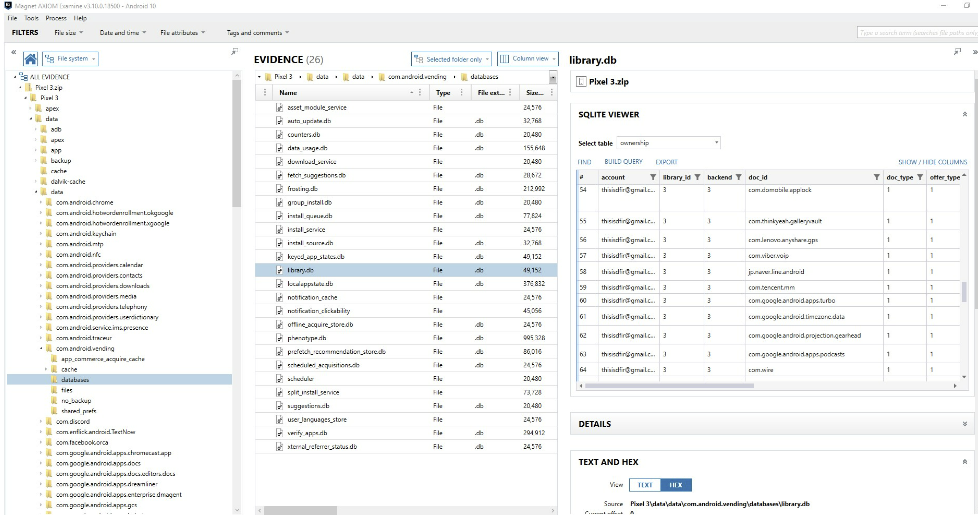Filter the doc_type column
This screenshot has width=978, height=525.
coord(920,177)
